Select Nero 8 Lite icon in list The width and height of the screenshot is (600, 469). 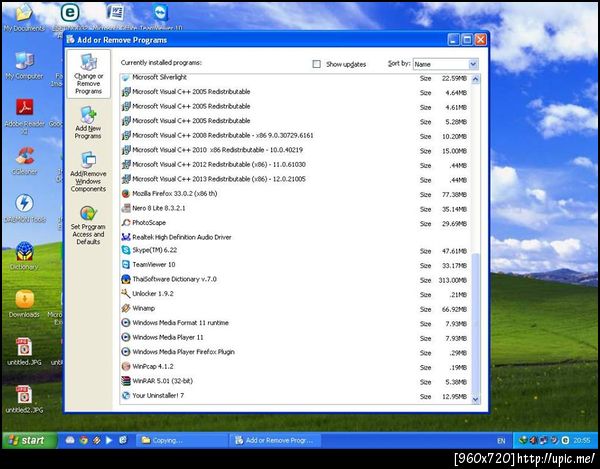pos(126,208)
